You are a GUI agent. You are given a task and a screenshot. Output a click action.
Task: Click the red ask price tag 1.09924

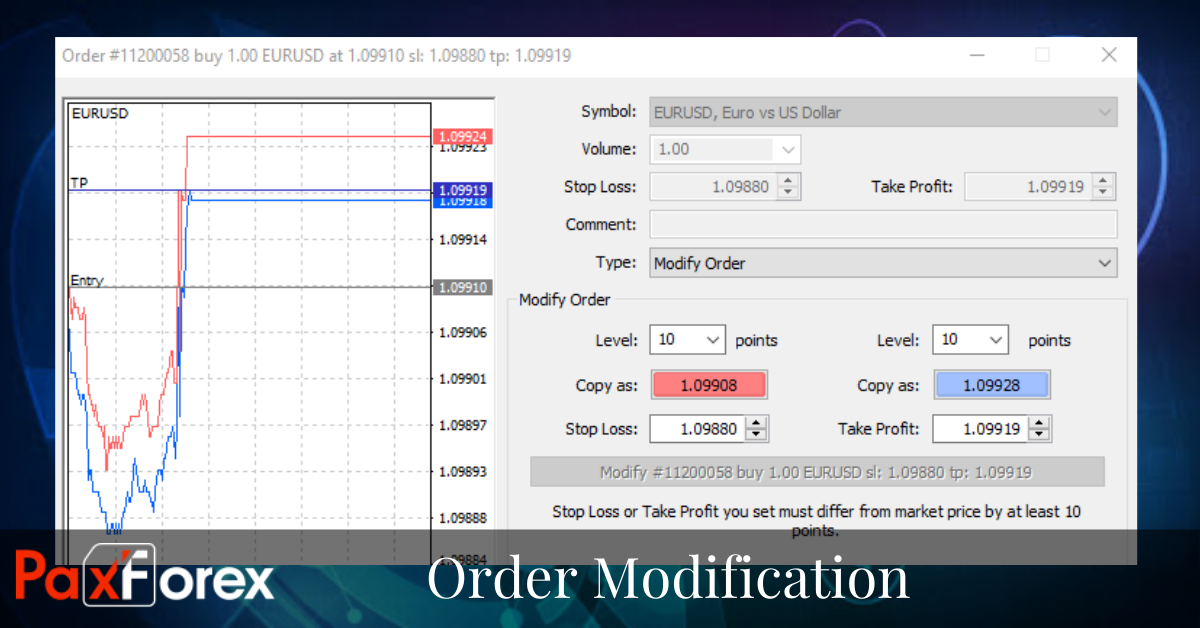pos(462,136)
